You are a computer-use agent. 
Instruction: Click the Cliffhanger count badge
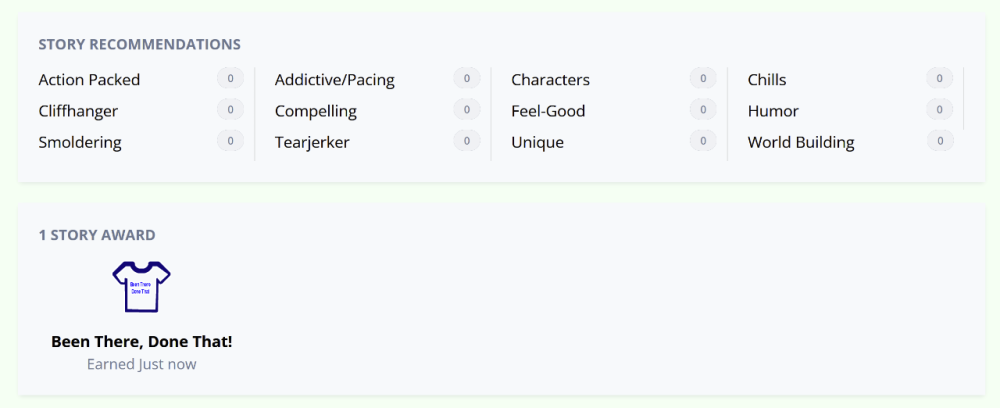(x=230, y=110)
